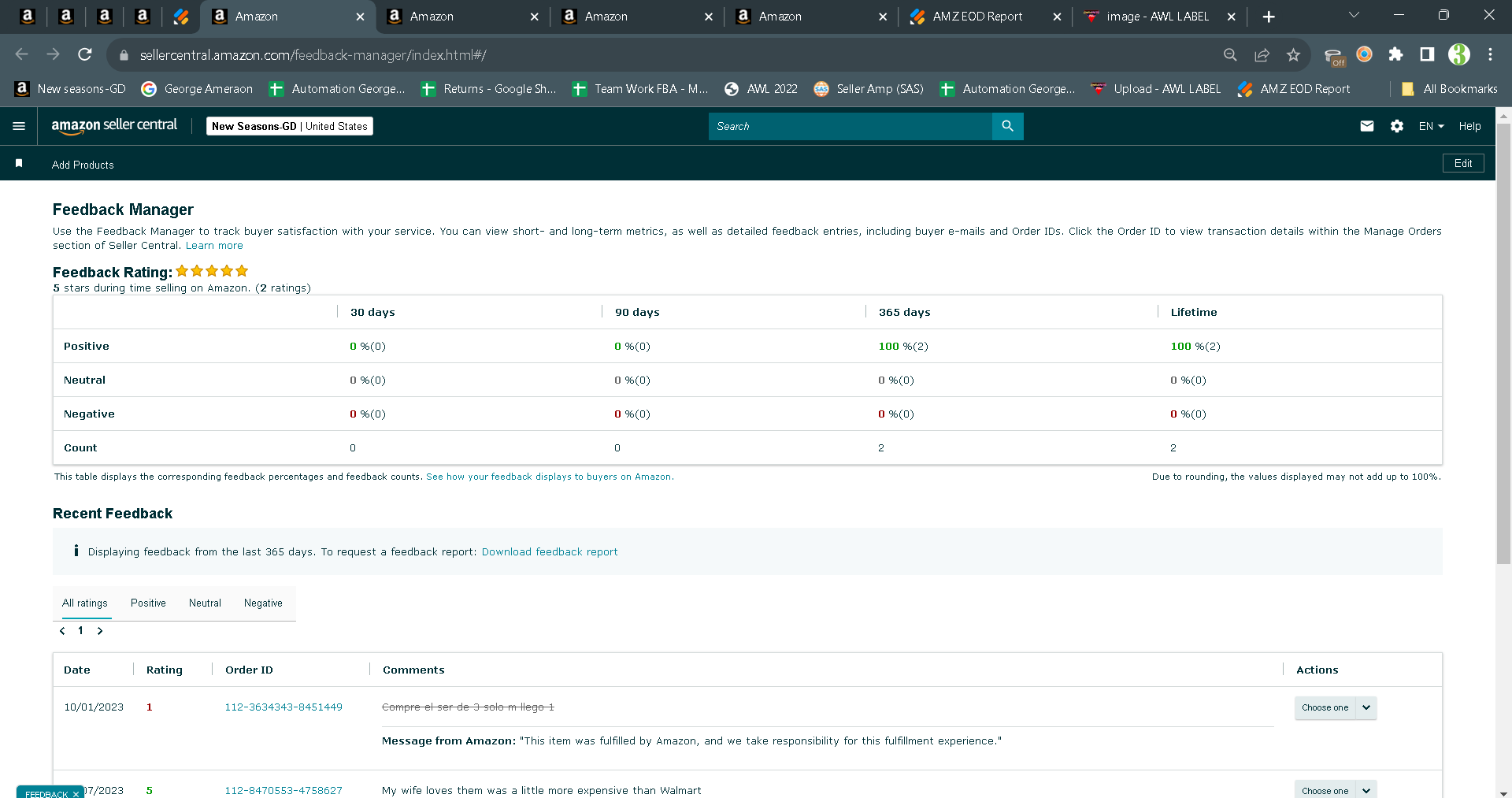This screenshot has height=798, width=1512.
Task: Switch to the image - AWL LABEL browser tab
Action: click(x=1158, y=17)
